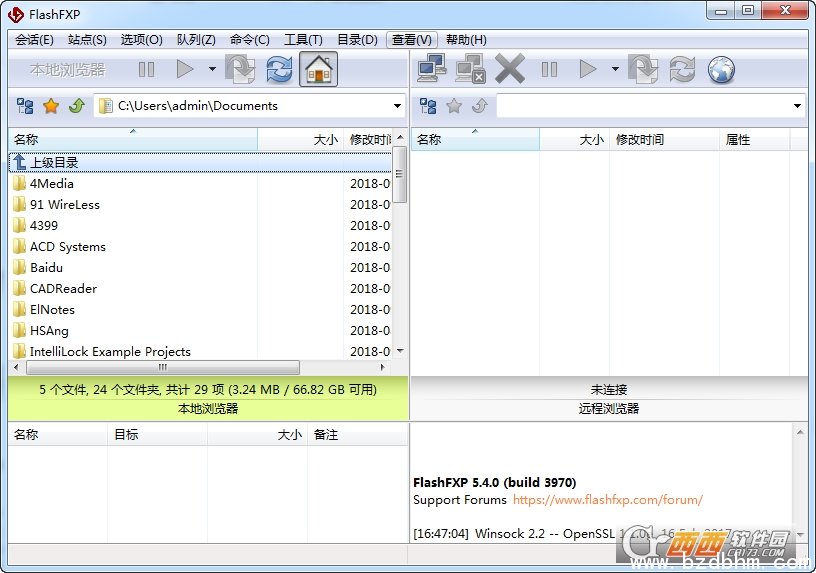Select the Baidu folder
The width and height of the screenshot is (816, 573).
46,268
